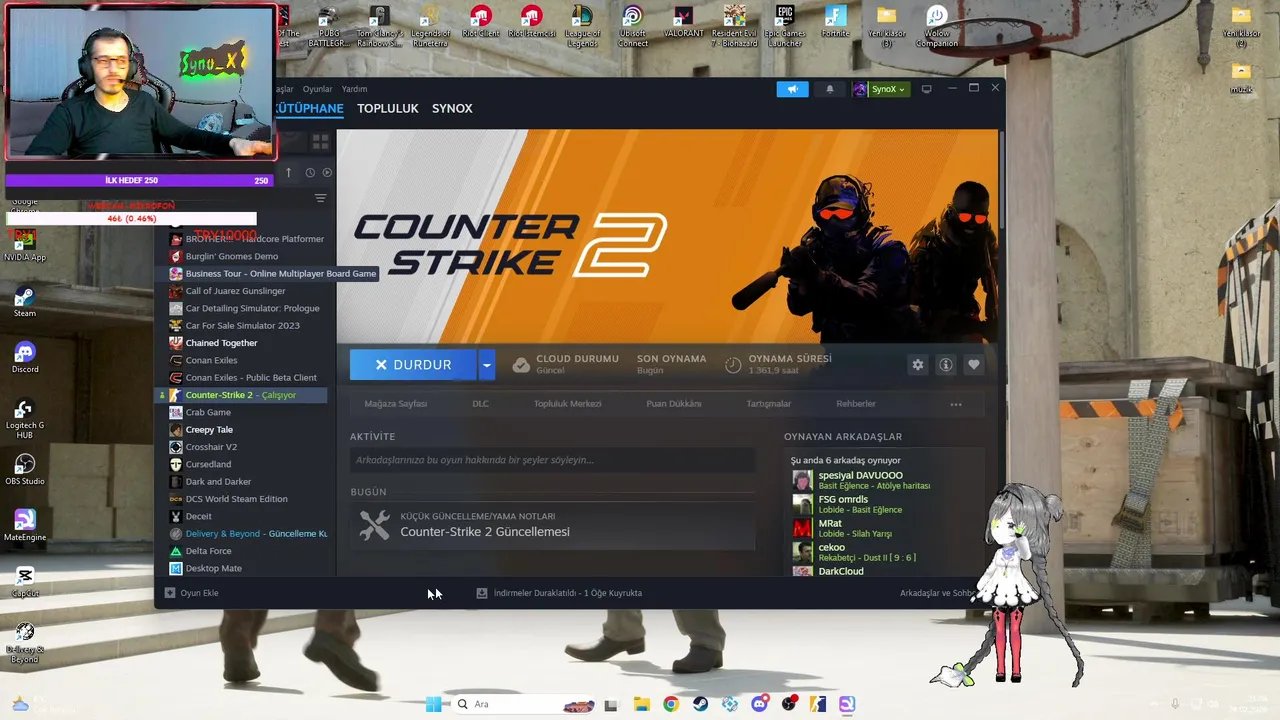The image size is (1280, 720).
Task: Select Crab Game in the library
Action: (x=208, y=412)
